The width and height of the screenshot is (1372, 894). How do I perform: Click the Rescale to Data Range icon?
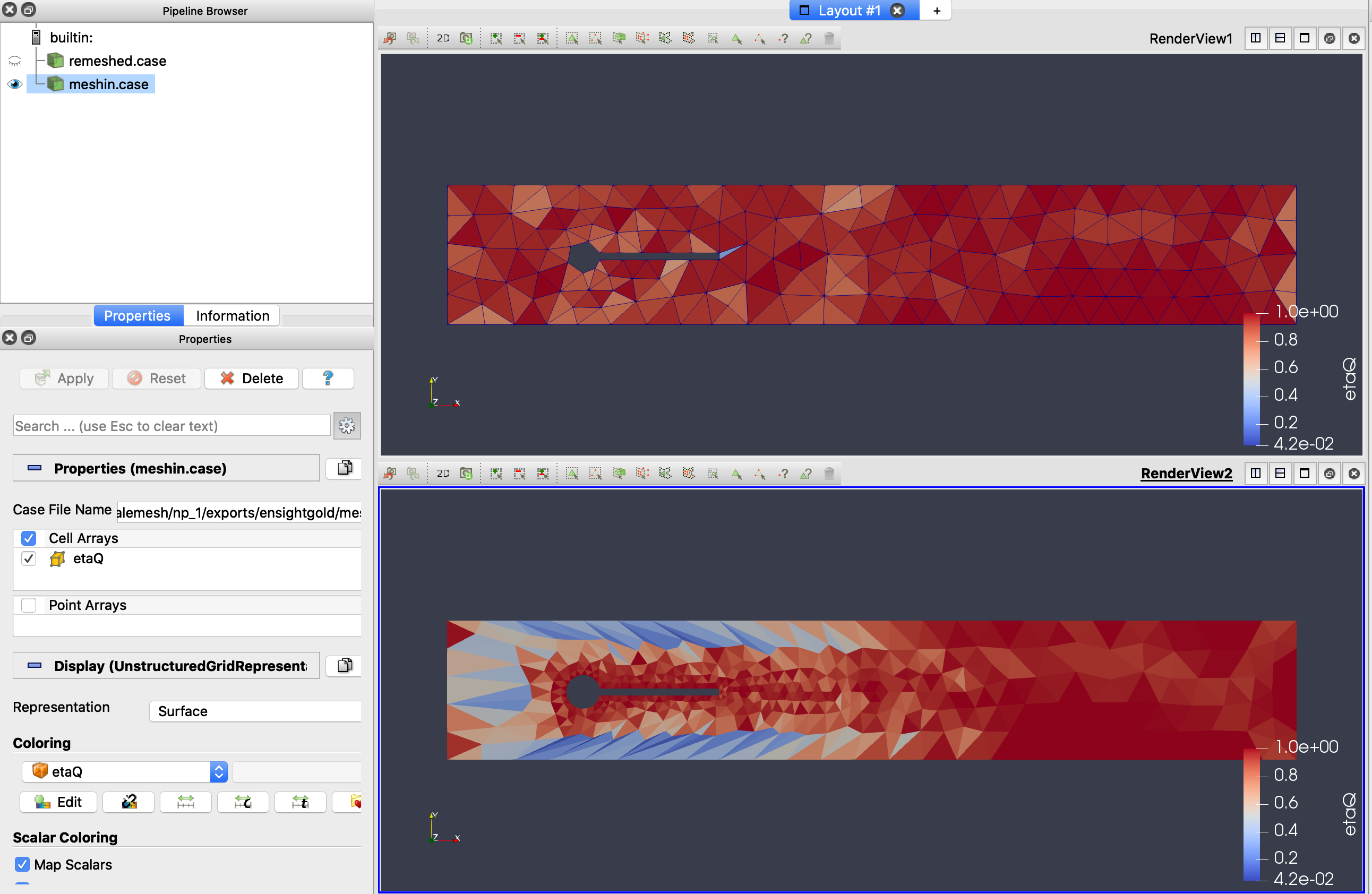pos(186,802)
